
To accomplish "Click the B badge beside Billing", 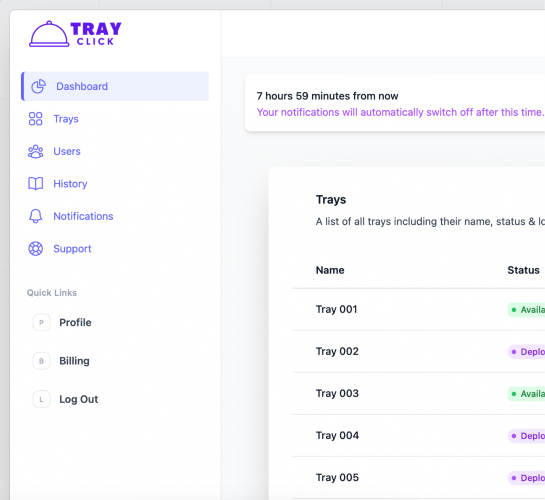I will tap(41, 361).
